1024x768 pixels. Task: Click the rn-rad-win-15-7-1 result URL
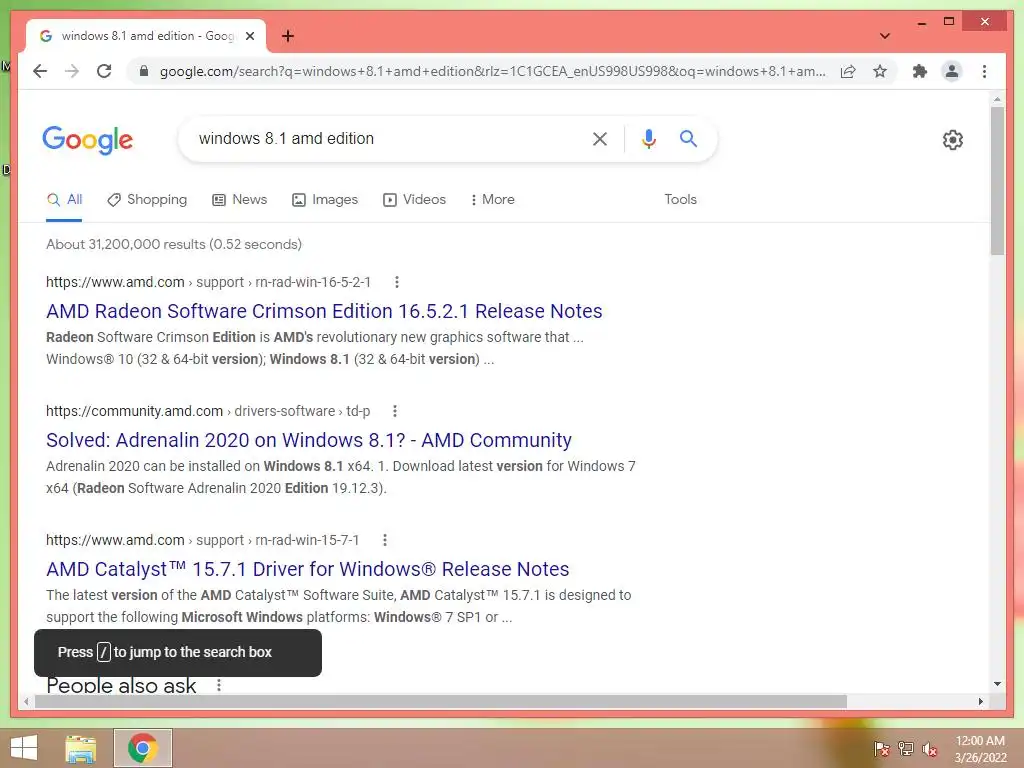tap(202, 540)
